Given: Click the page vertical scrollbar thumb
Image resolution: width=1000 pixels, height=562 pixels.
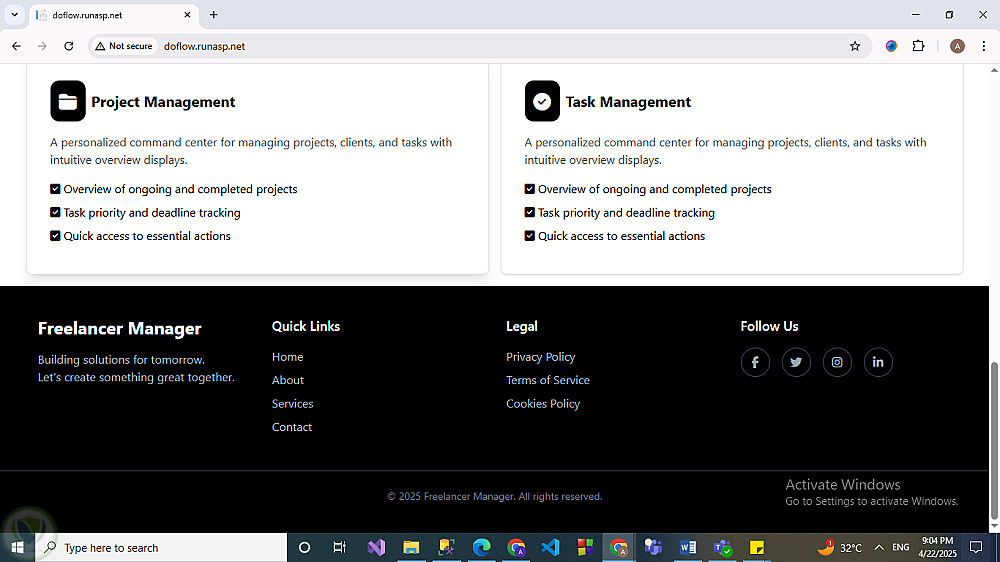Looking at the screenshot, I should pos(994,440).
